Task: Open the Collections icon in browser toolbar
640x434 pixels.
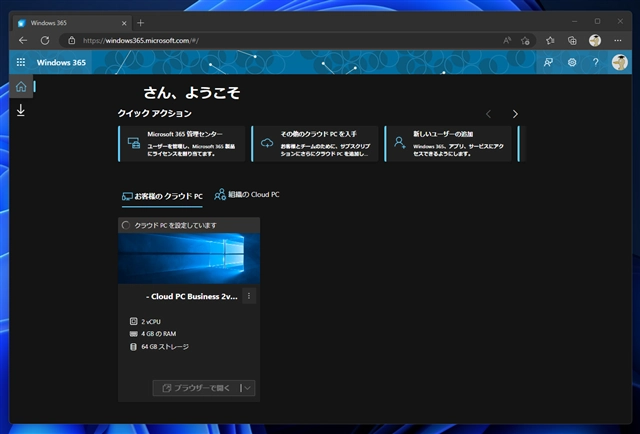Action: pyautogui.click(x=572, y=40)
